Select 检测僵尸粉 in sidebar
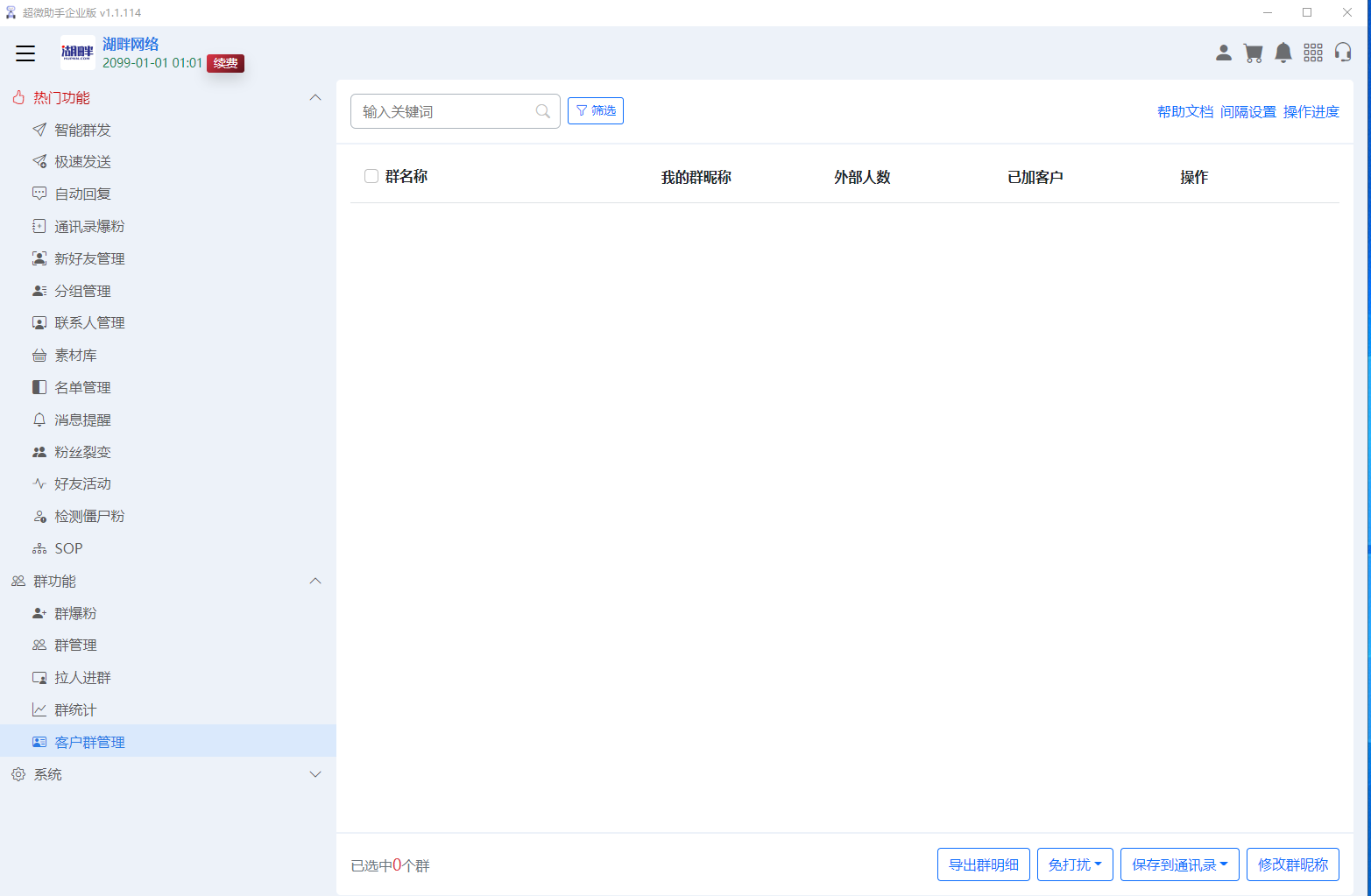 pos(90,516)
